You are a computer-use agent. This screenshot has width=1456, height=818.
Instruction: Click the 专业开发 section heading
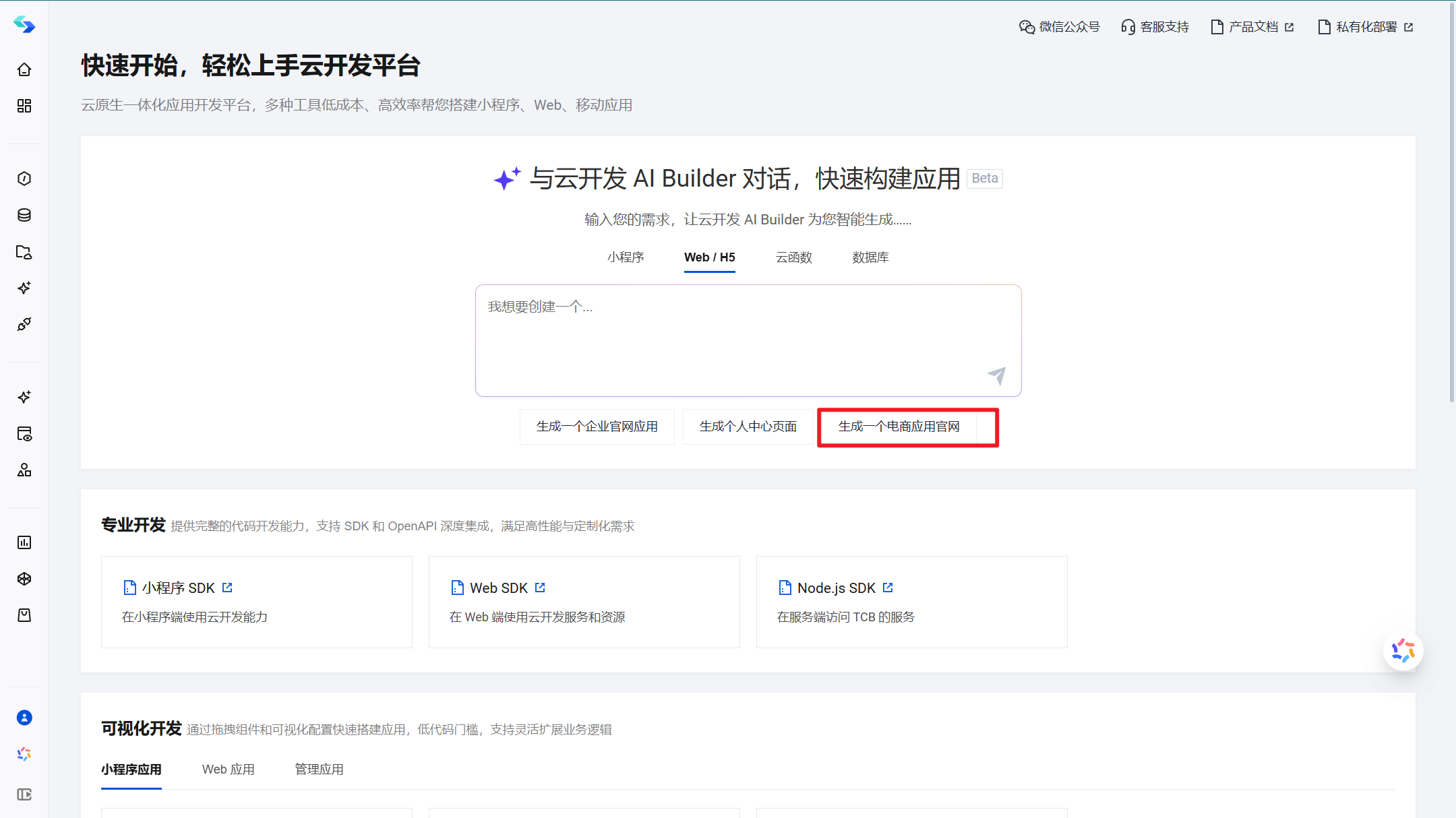pyautogui.click(x=133, y=525)
